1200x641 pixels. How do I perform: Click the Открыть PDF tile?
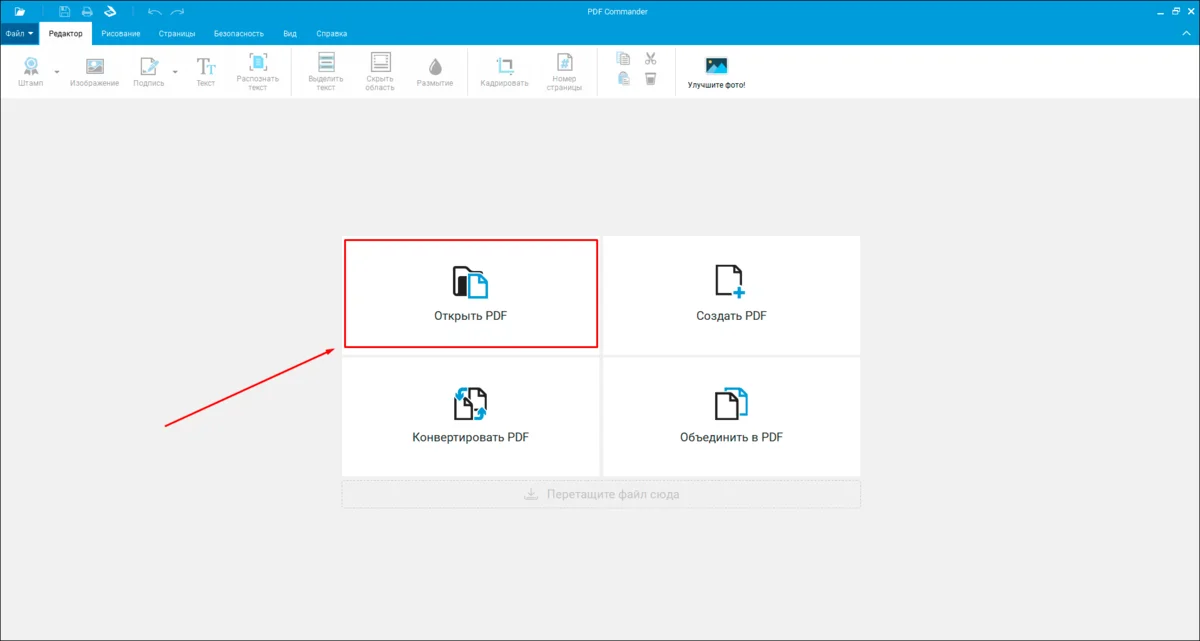(x=471, y=294)
